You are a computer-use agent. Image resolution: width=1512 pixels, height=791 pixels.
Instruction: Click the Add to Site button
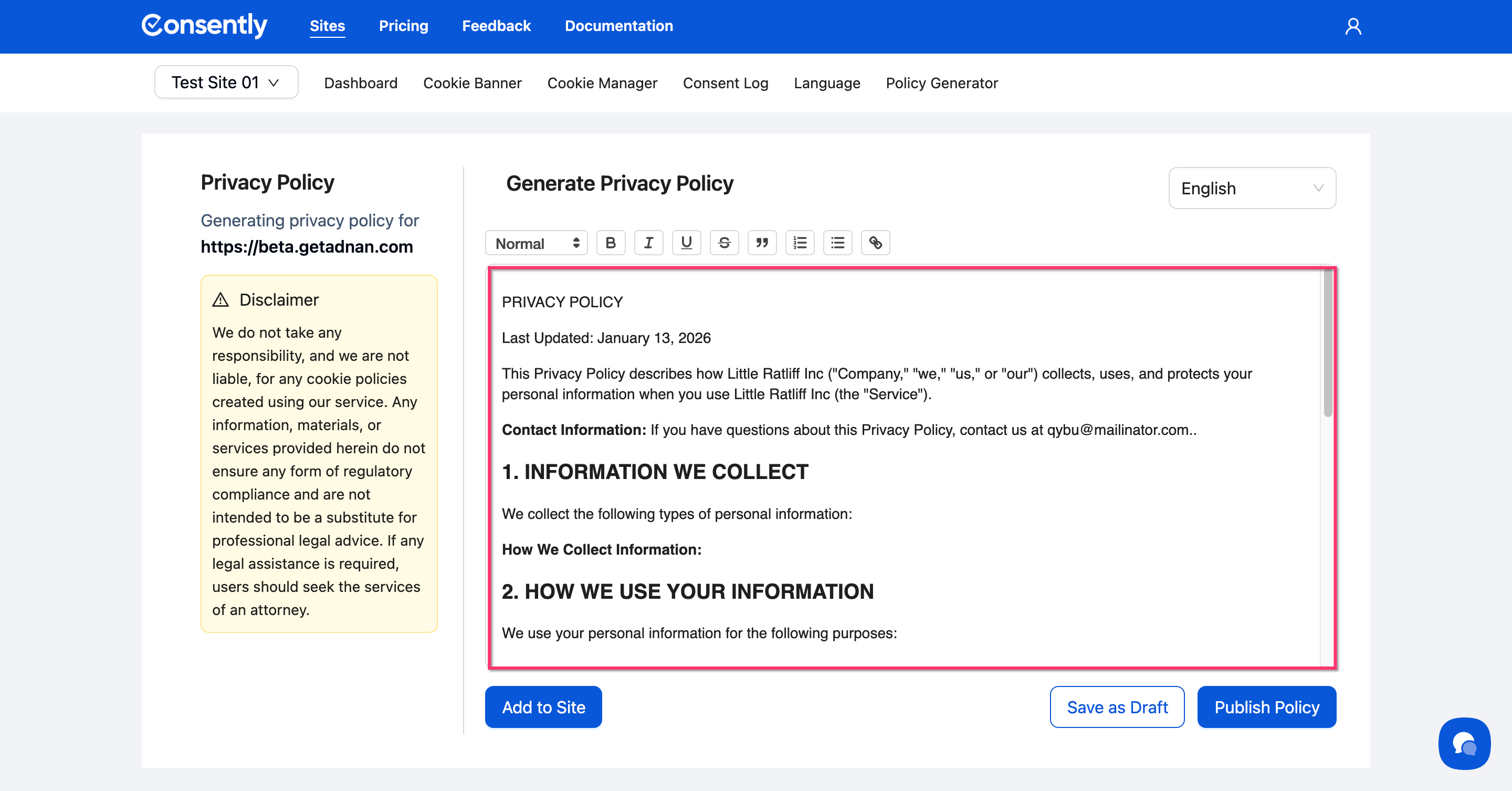tap(543, 707)
